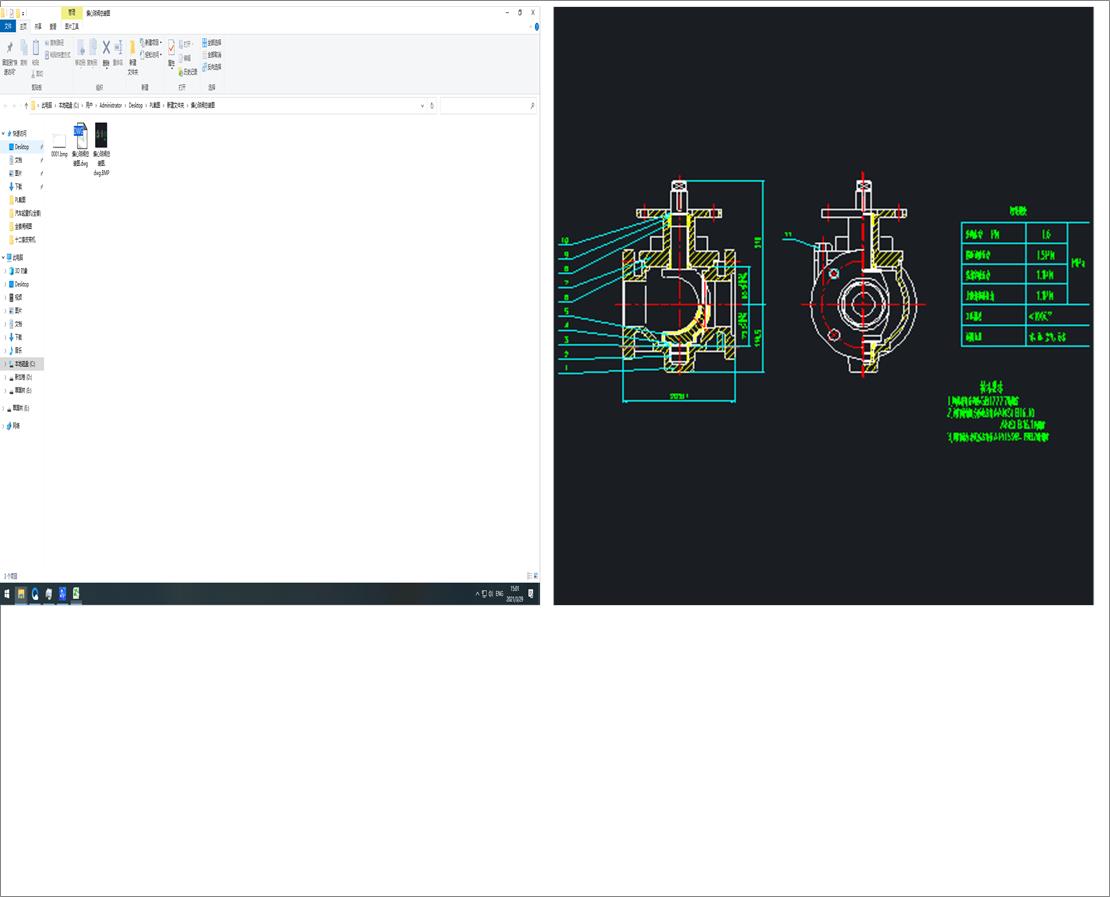The image size is (1110, 897).
Task: Click the Refresh icon beside the address bar
Action: [432, 105]
